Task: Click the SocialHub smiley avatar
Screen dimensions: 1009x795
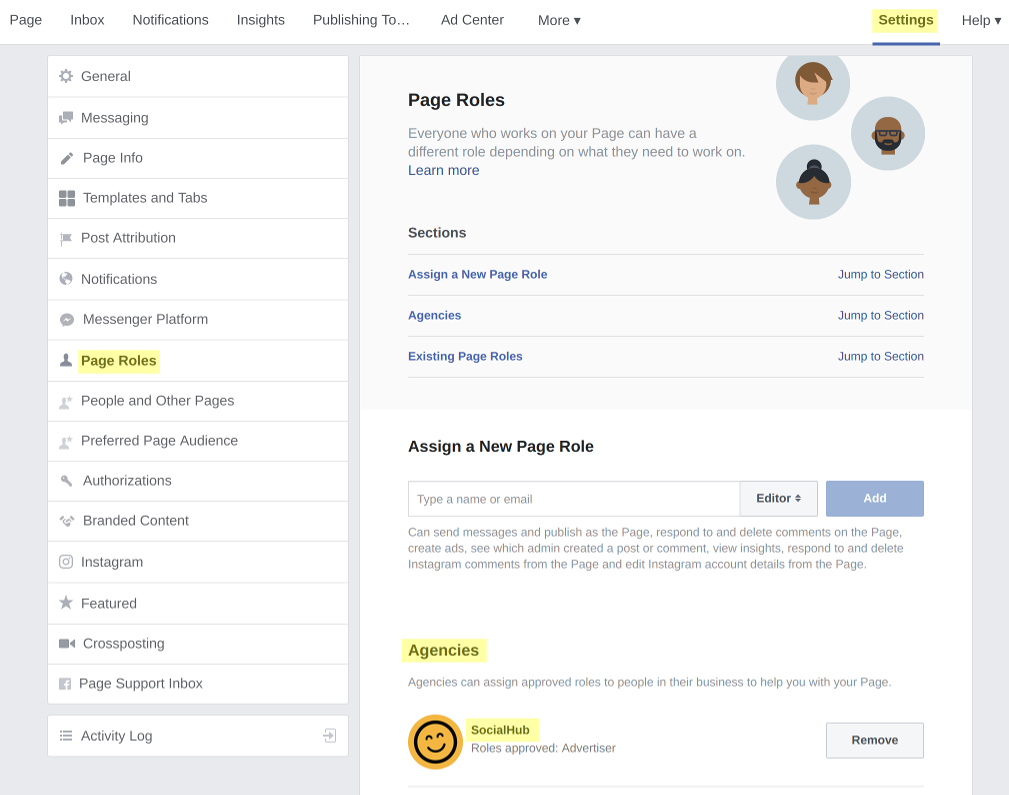Action: point(435,742)
